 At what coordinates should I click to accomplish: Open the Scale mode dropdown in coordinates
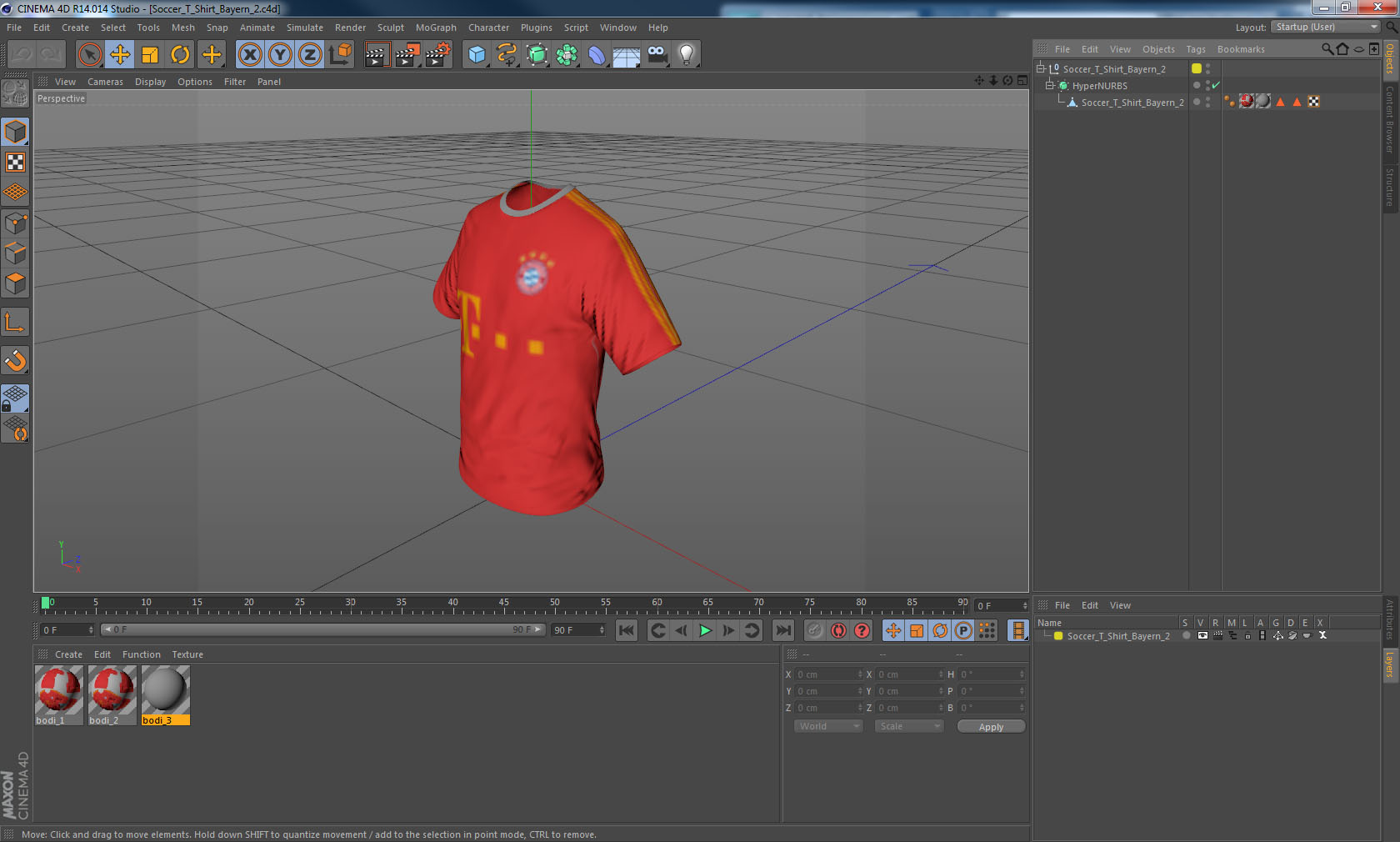click(x=909, y=727)
